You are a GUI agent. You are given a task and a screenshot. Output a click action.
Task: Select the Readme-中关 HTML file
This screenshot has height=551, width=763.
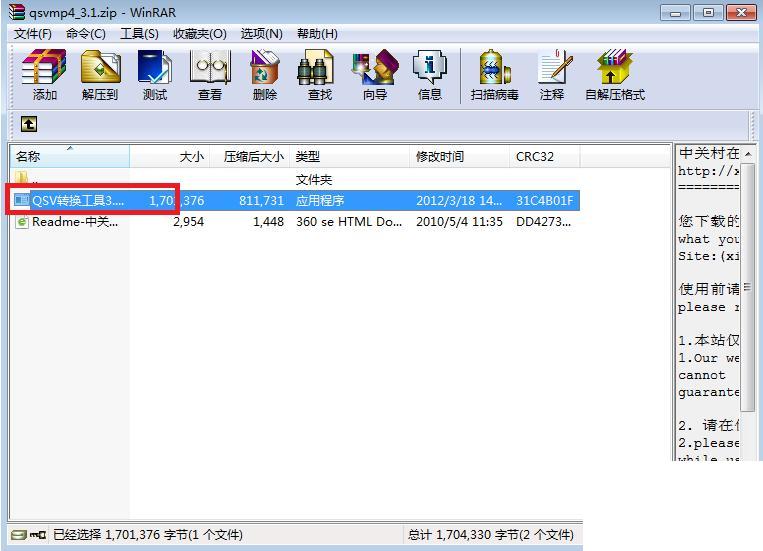tap(74, 222)
